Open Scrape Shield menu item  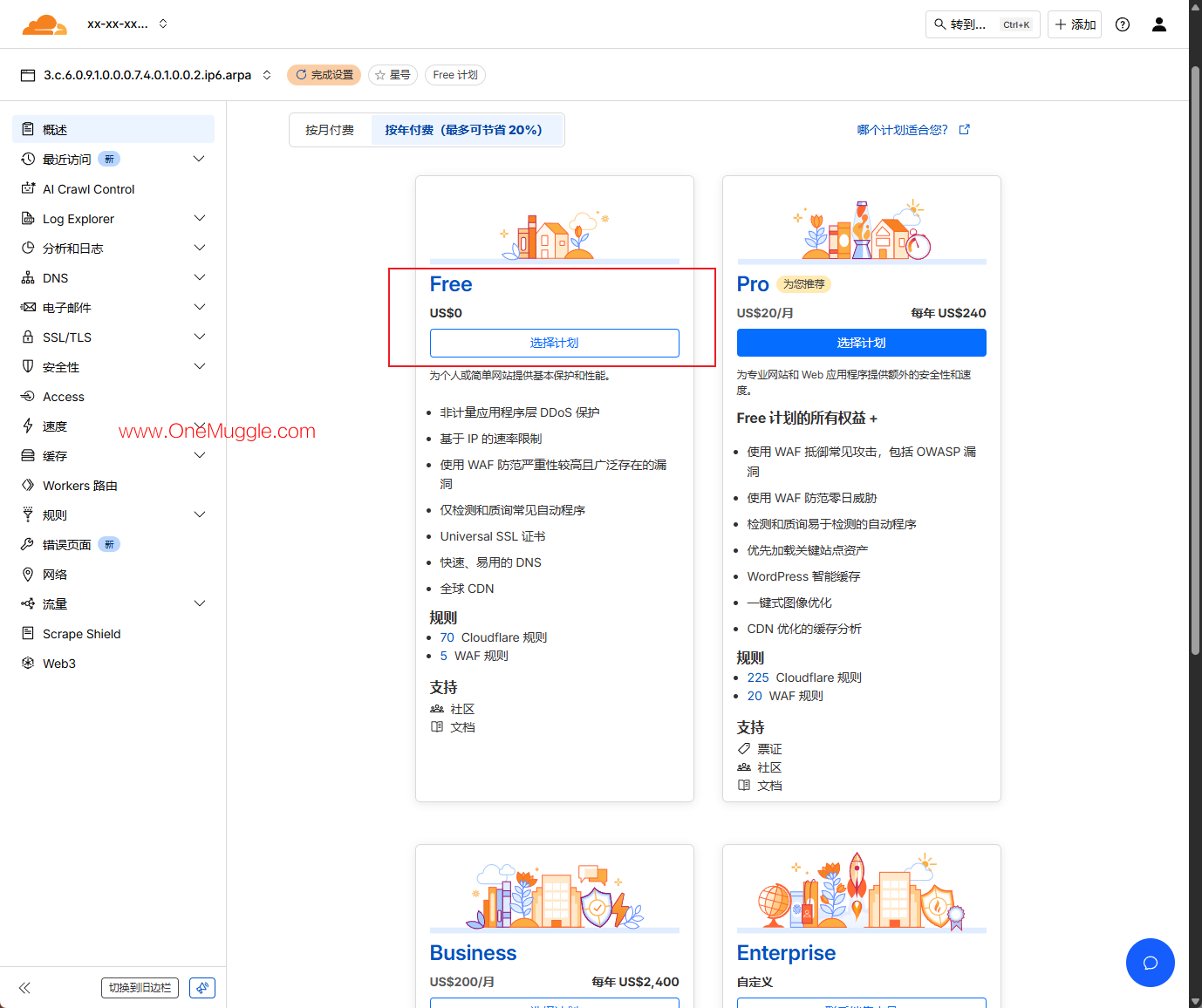point(113,633)
